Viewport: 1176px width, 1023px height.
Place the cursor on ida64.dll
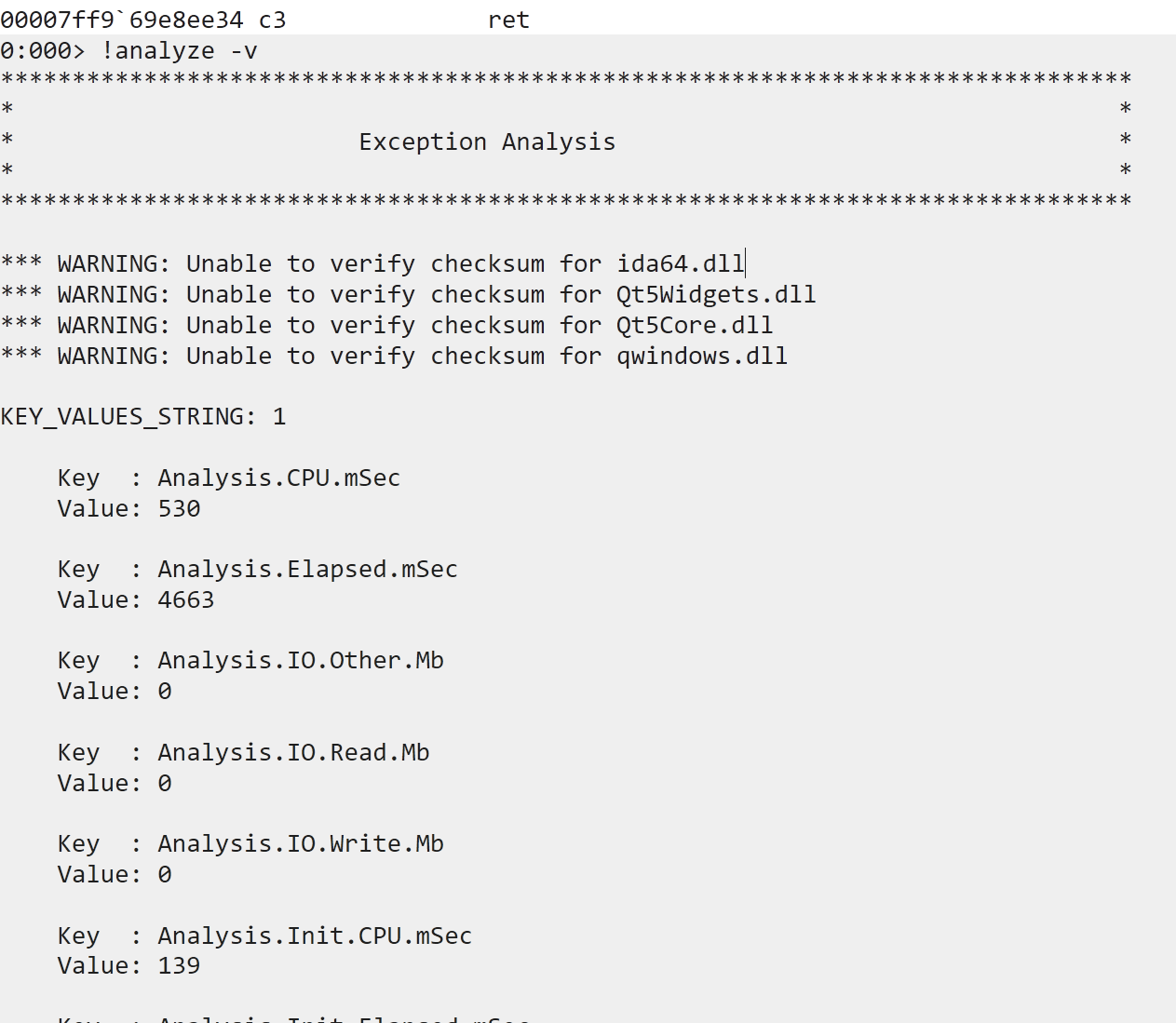pyautogui.click(x=680, y=264)
